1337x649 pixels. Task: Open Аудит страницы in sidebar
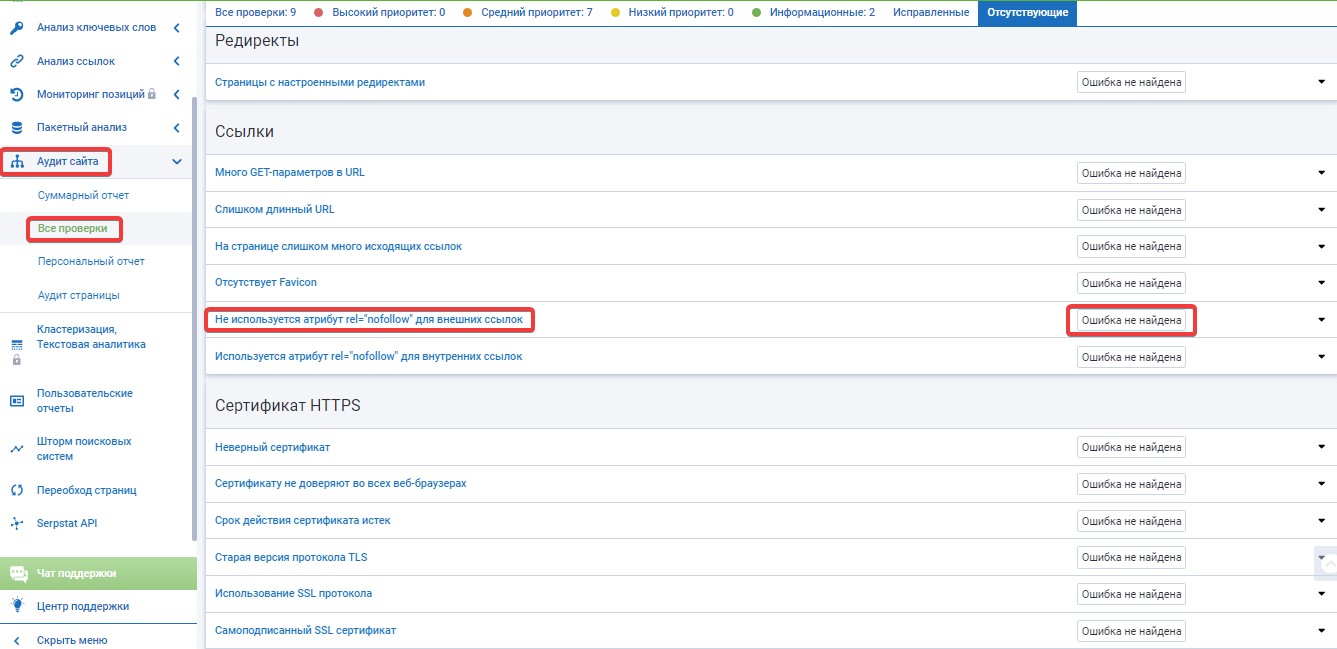pyautogui.click(x=78, y=296)
